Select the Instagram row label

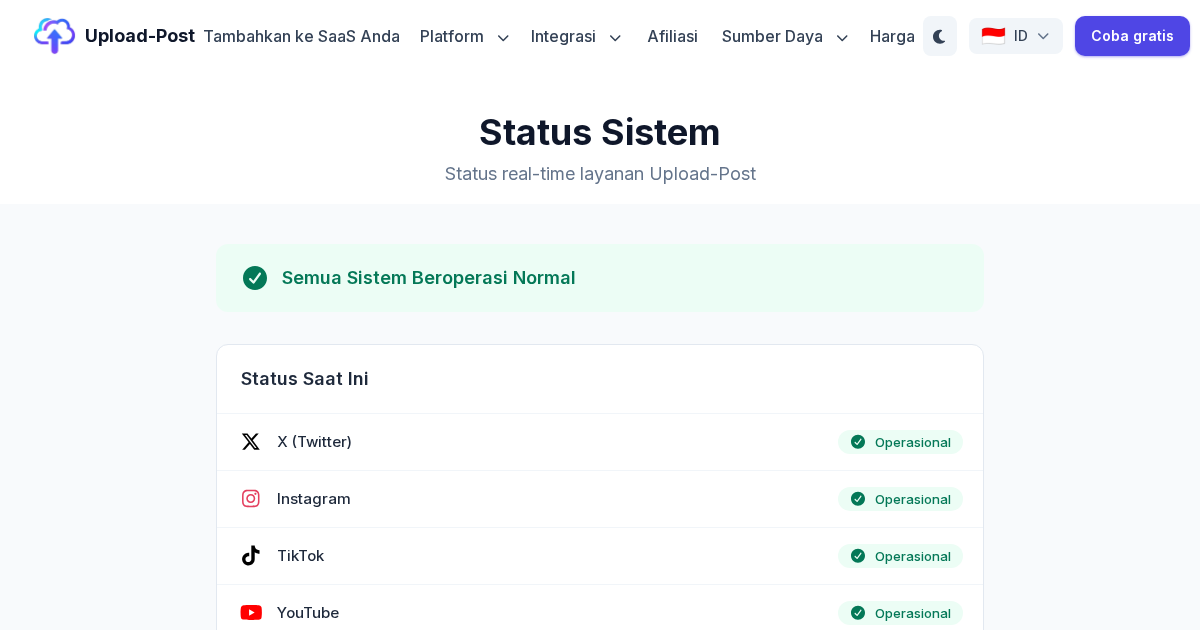point(314,499)
